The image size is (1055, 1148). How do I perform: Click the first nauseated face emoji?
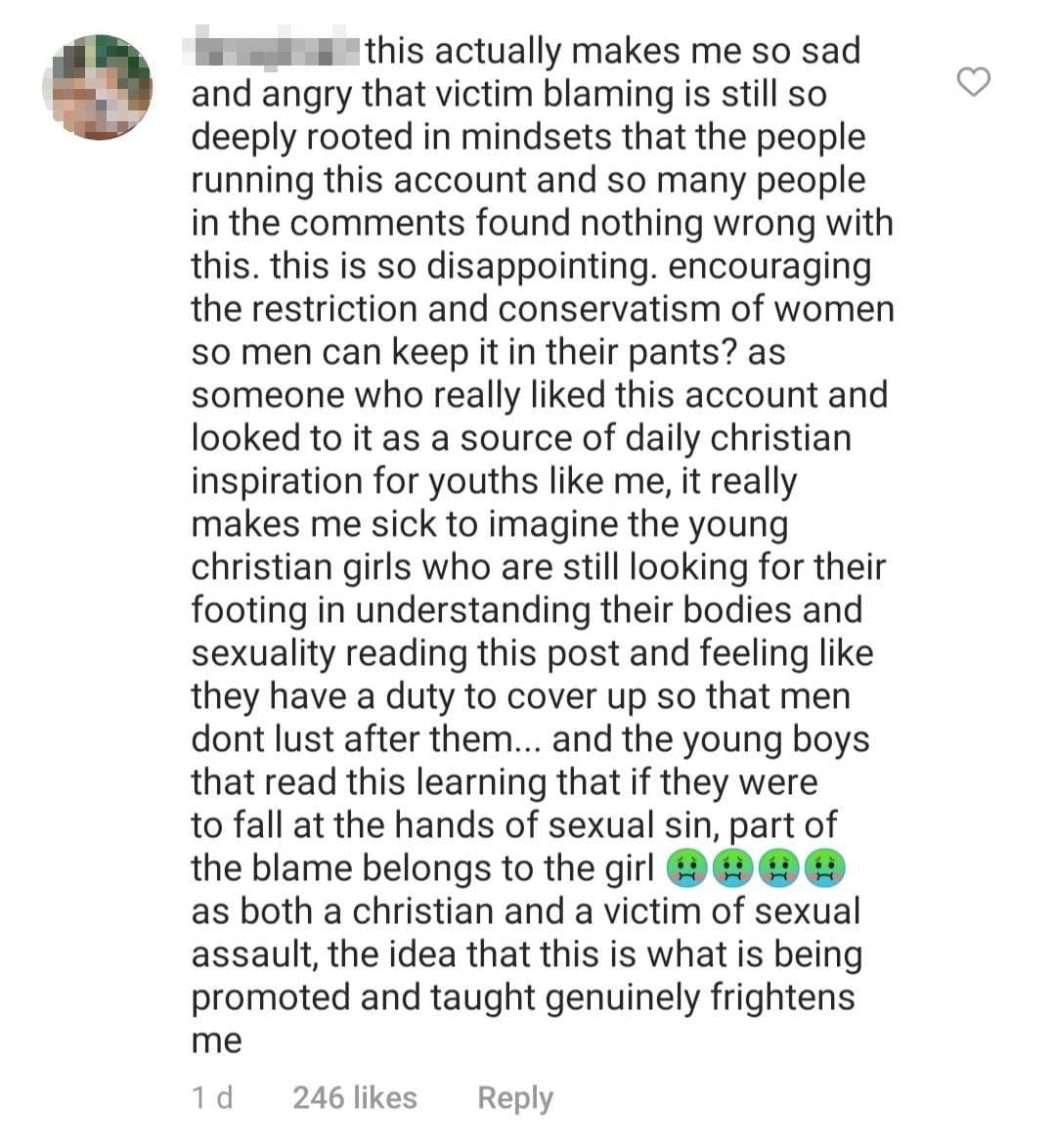[x=685, y=868]
